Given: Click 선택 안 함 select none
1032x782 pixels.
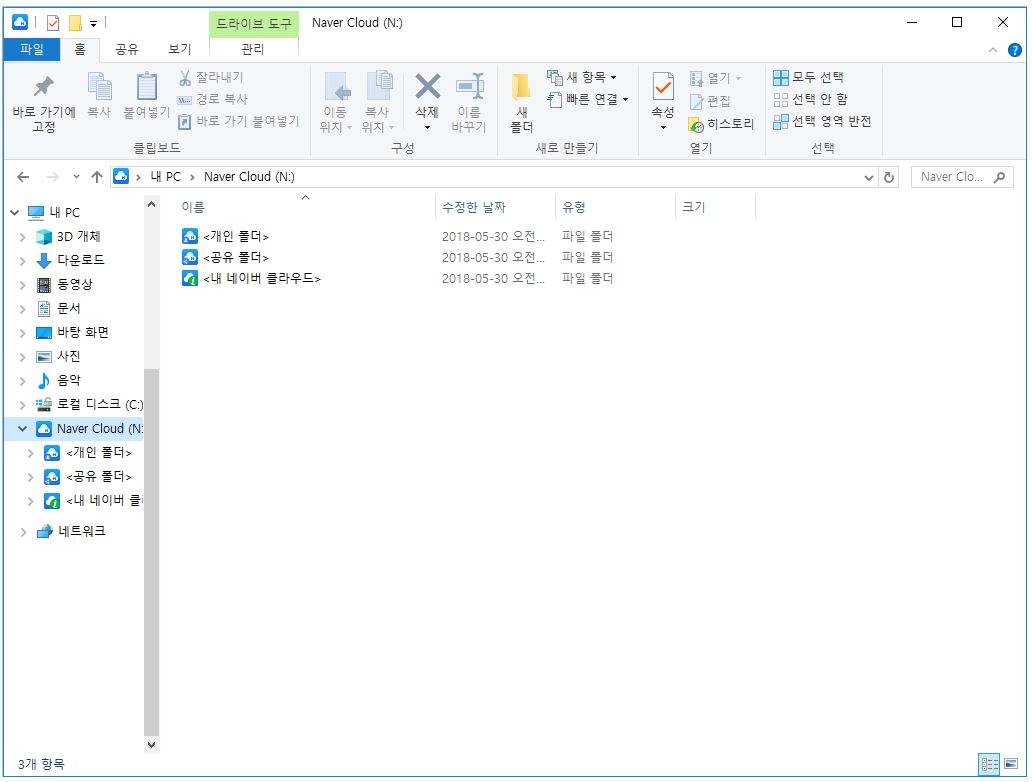Looking at the screenshot, I should coord(810,99).
